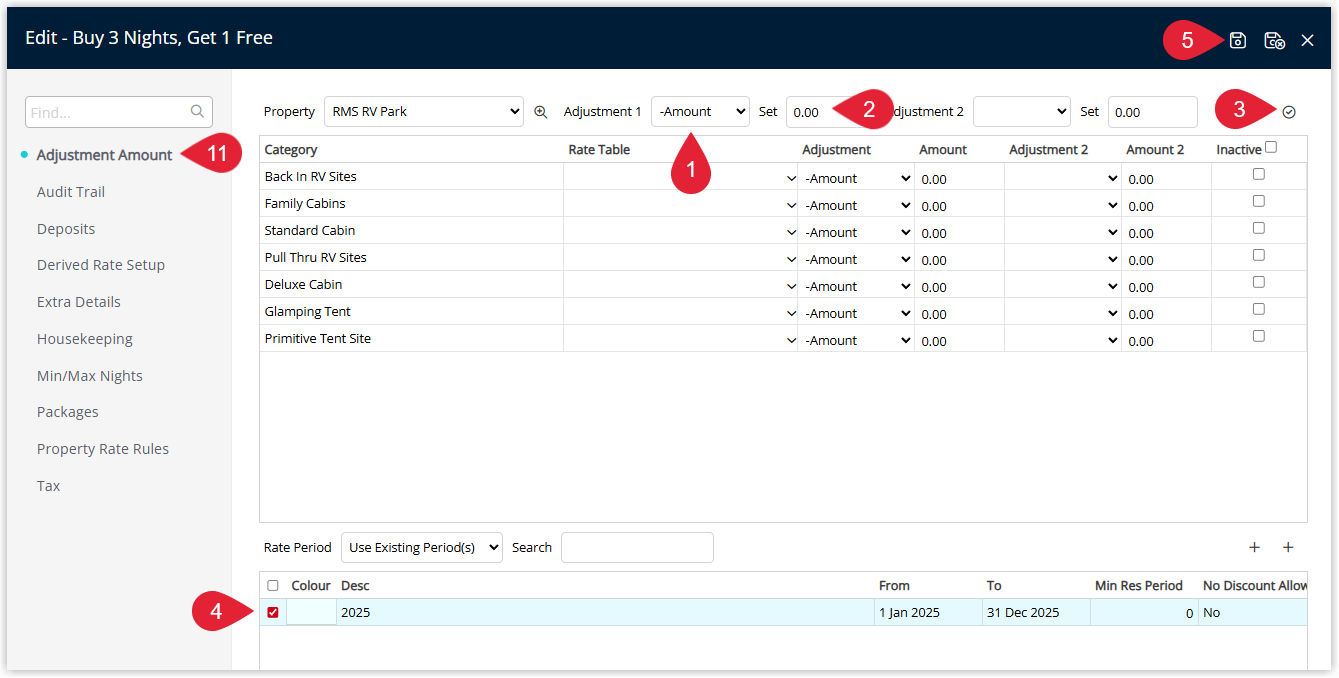The width and height of the screenshot is (1339, 678).
Task: Open the Adjustment 2 header dropdown
Action: tap(1021, 112)
